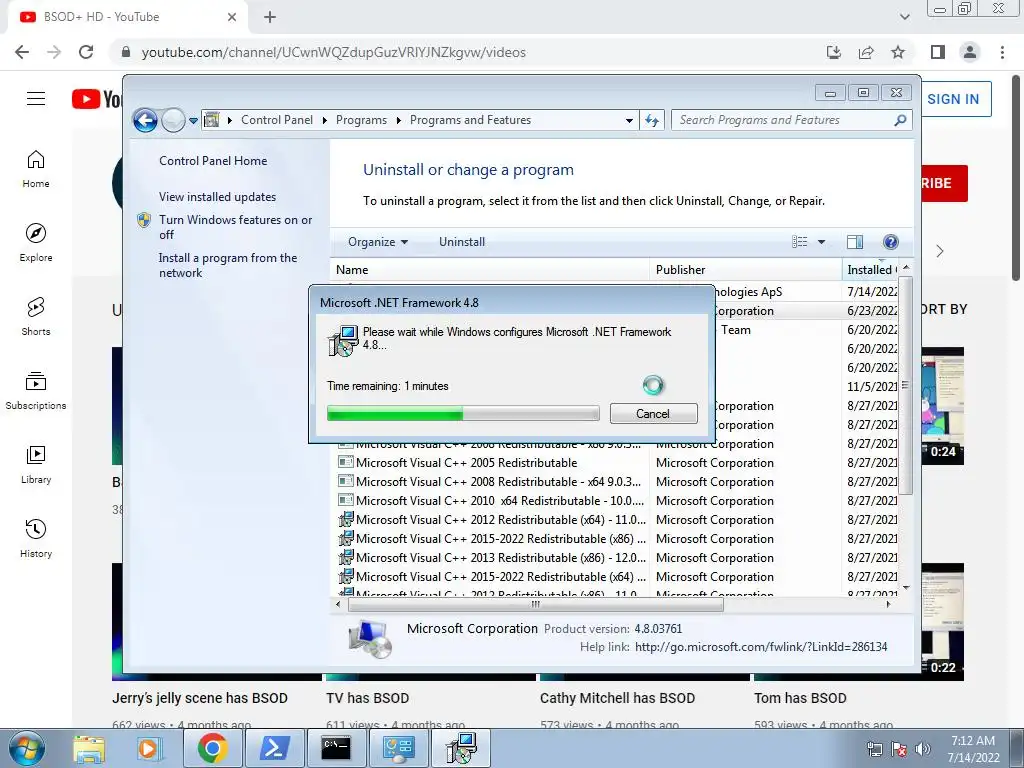The width and height of the screenshot is (1024, 768).
Task: Open YouTube Subscriptions in sidebar
Action: tap(36, 391)
